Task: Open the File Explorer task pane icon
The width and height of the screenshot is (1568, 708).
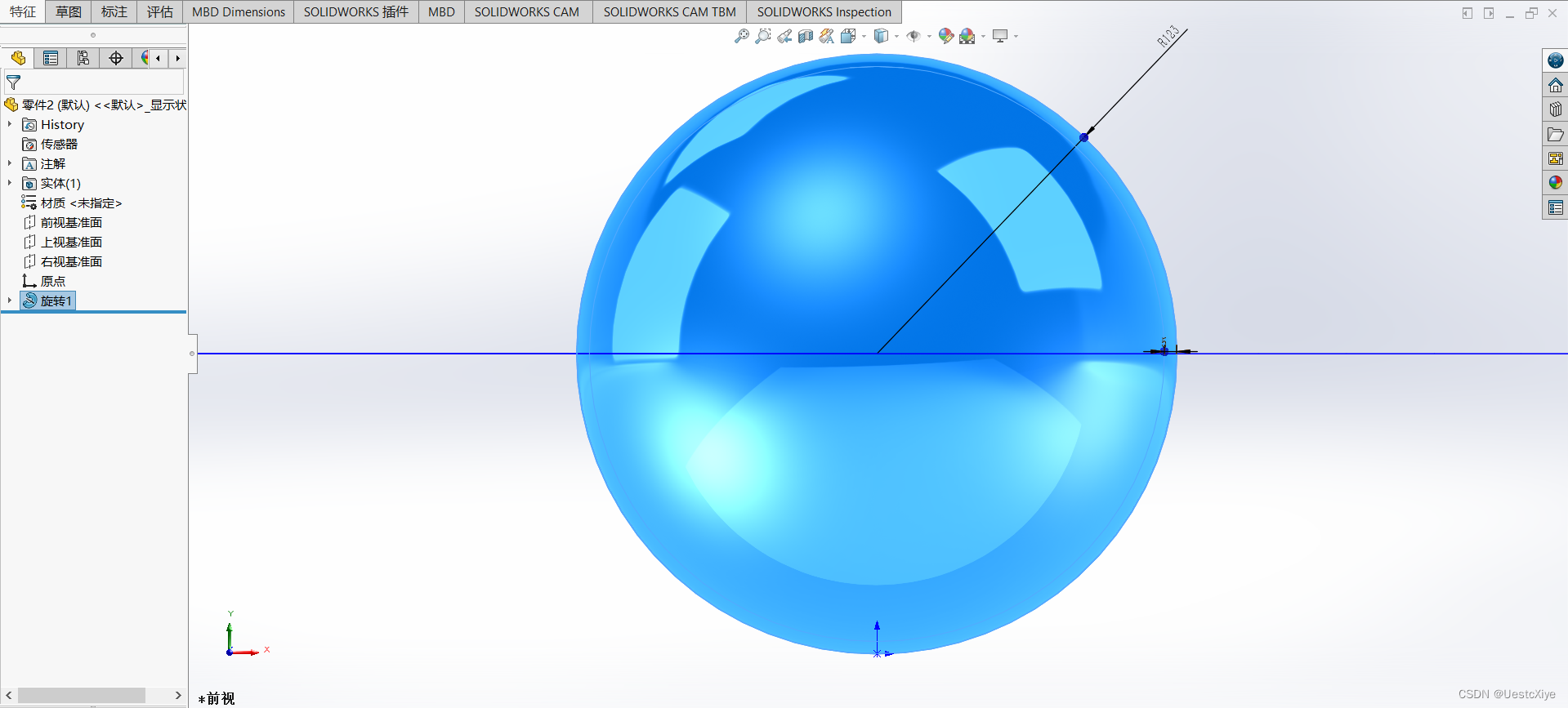Action: pos(1555,134)
